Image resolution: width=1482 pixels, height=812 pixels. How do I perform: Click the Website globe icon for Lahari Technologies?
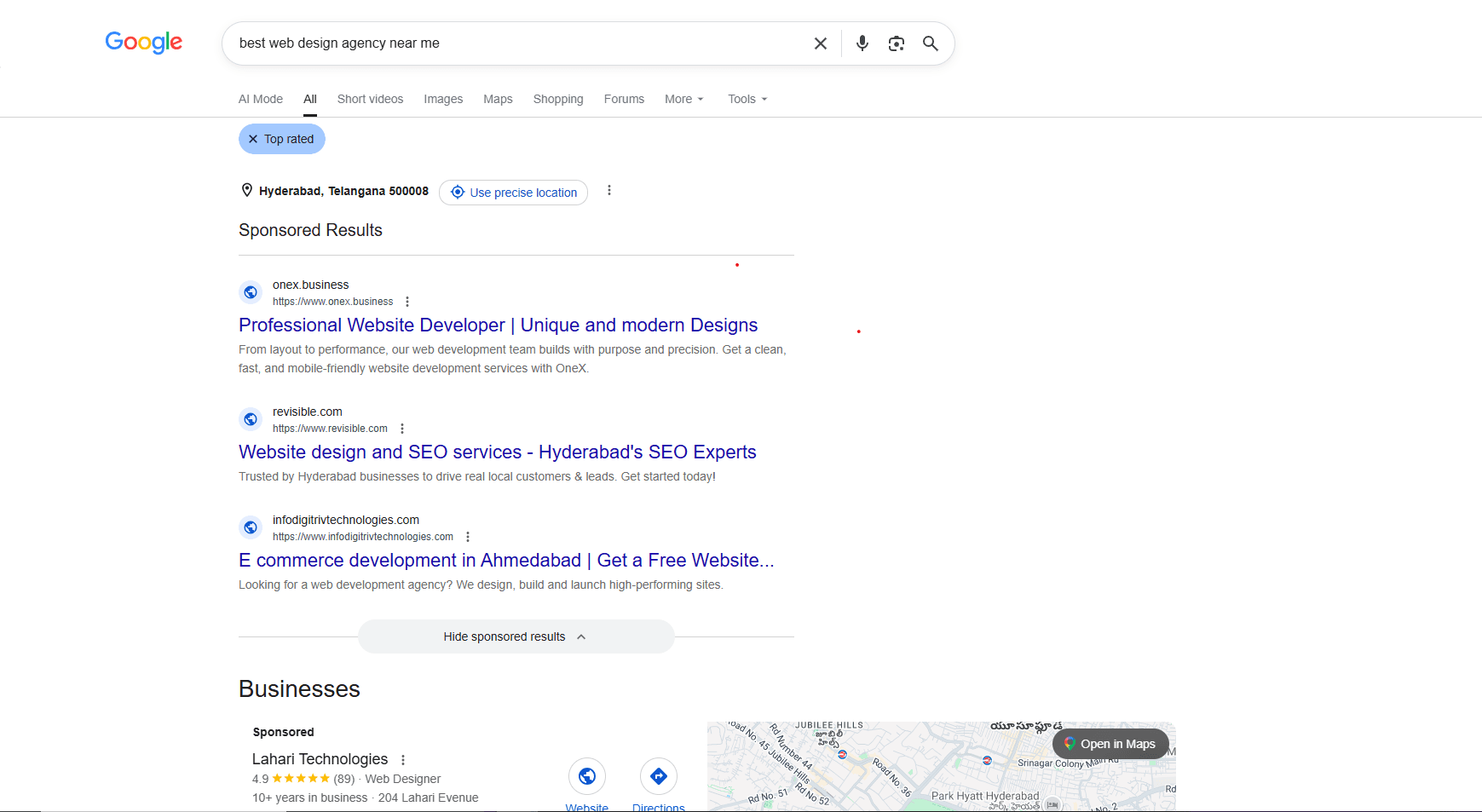click(x=587, y=776)
